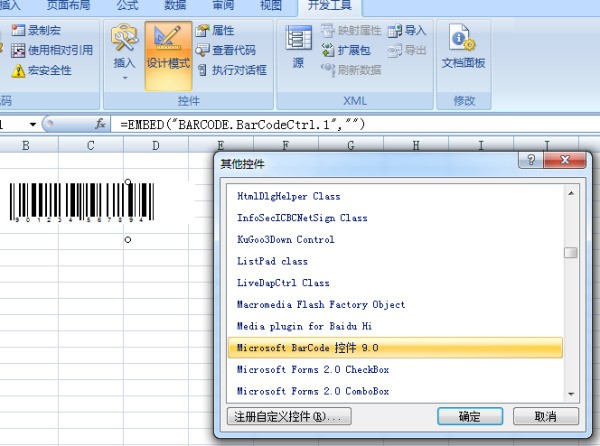The image size is (600, 446).
Task: Switch to the 视图 ribbon tab
Action: tap(270, 6)
